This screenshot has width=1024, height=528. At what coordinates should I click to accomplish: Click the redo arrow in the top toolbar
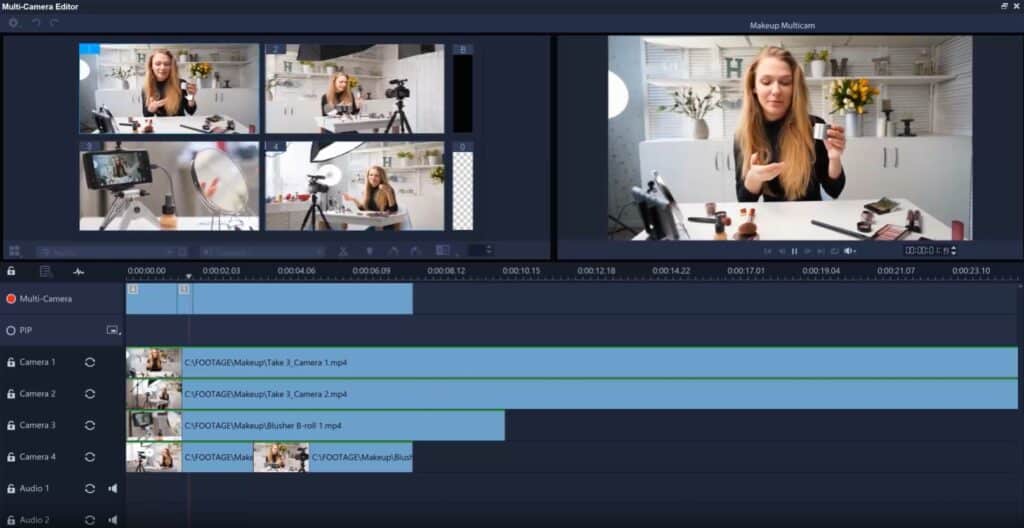point(54,22)
